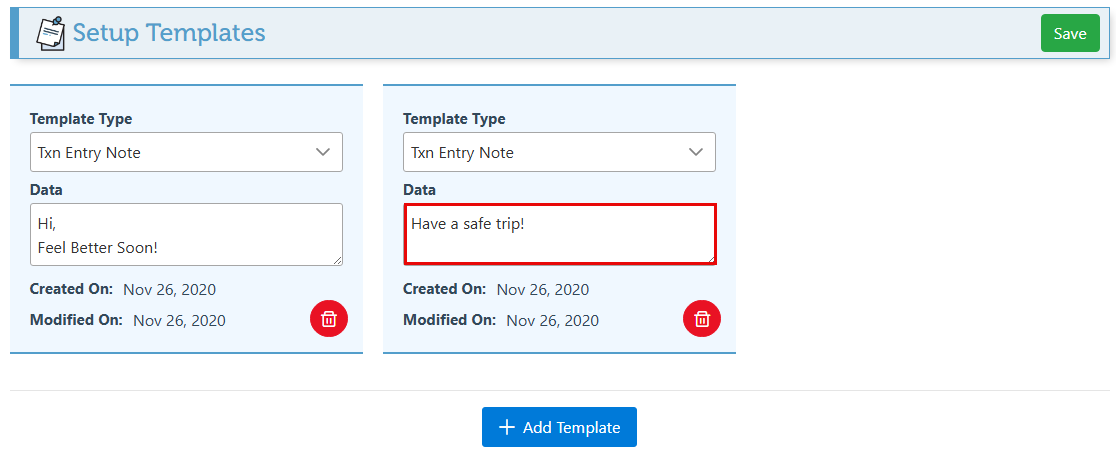Delete the "Feel Better Soon!" template
This screenshot has height=472, width=1116.
pos(329,319)
